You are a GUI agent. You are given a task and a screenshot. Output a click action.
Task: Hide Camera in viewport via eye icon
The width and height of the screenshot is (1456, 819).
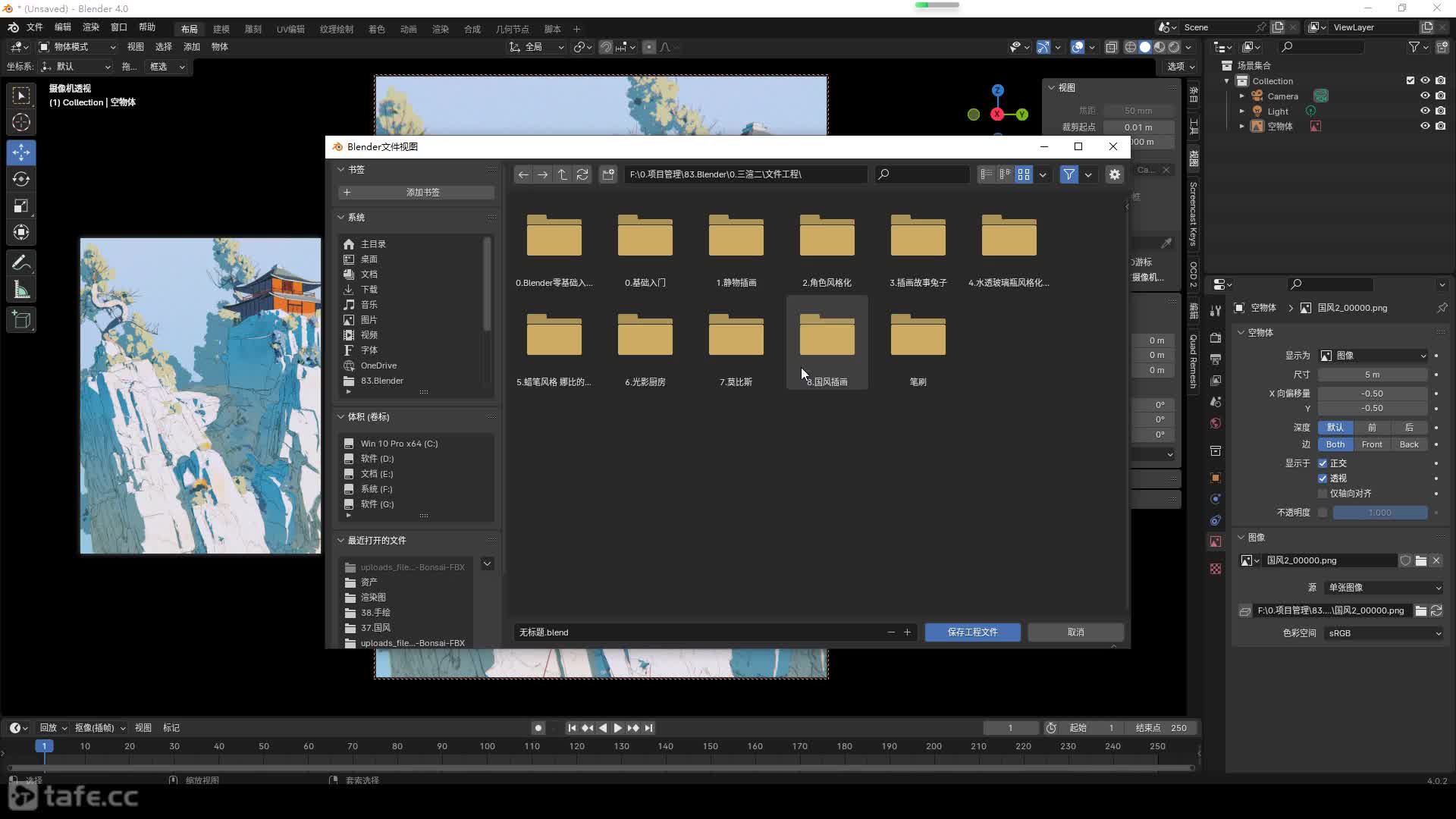1425,96
